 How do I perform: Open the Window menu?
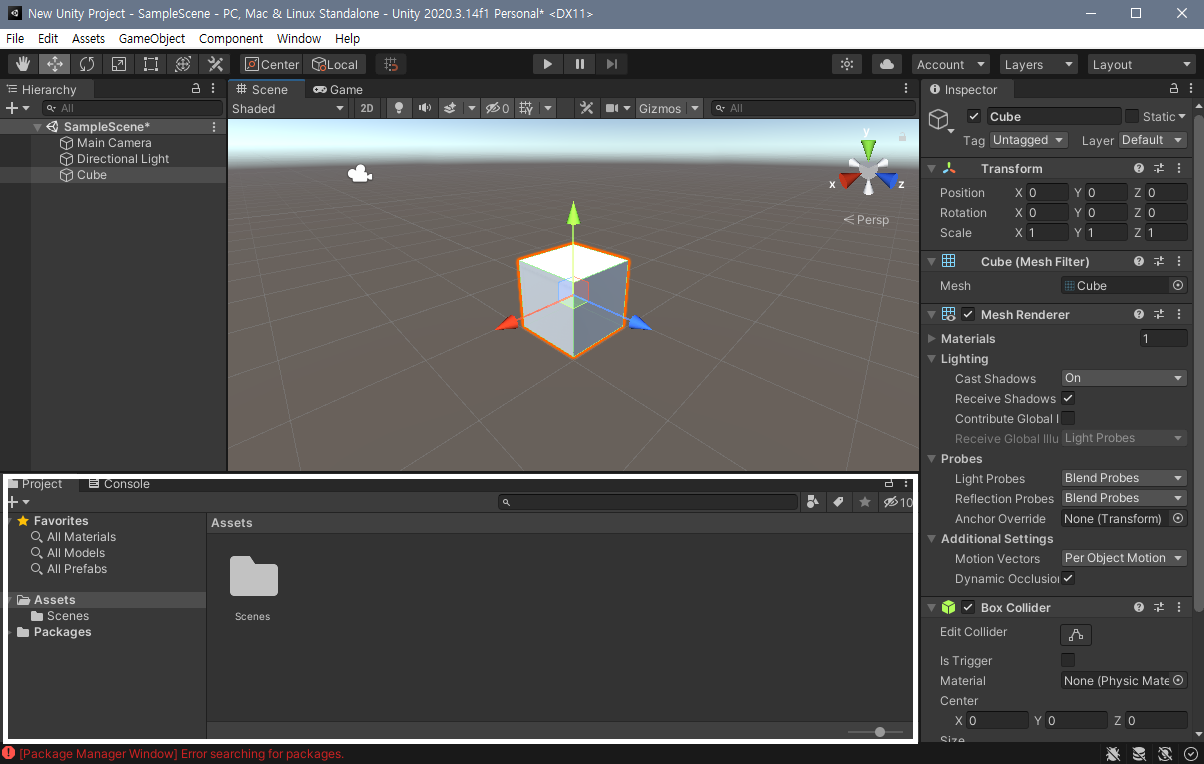click(x=299, y=38)
